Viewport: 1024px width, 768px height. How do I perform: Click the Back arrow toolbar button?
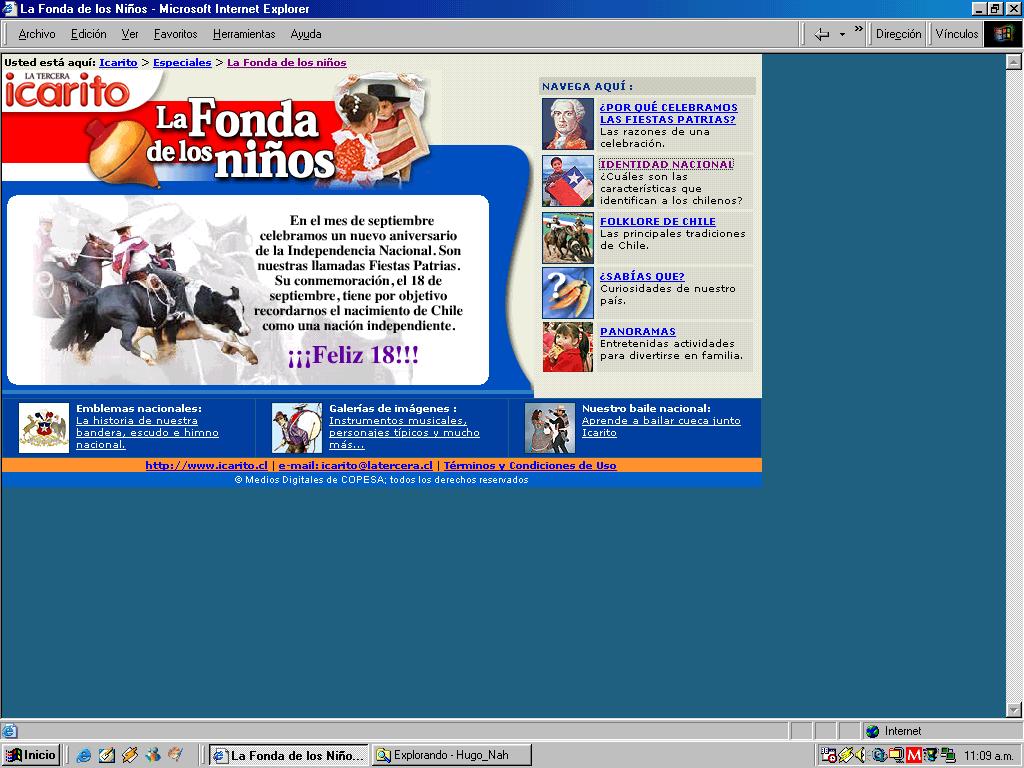822,34
